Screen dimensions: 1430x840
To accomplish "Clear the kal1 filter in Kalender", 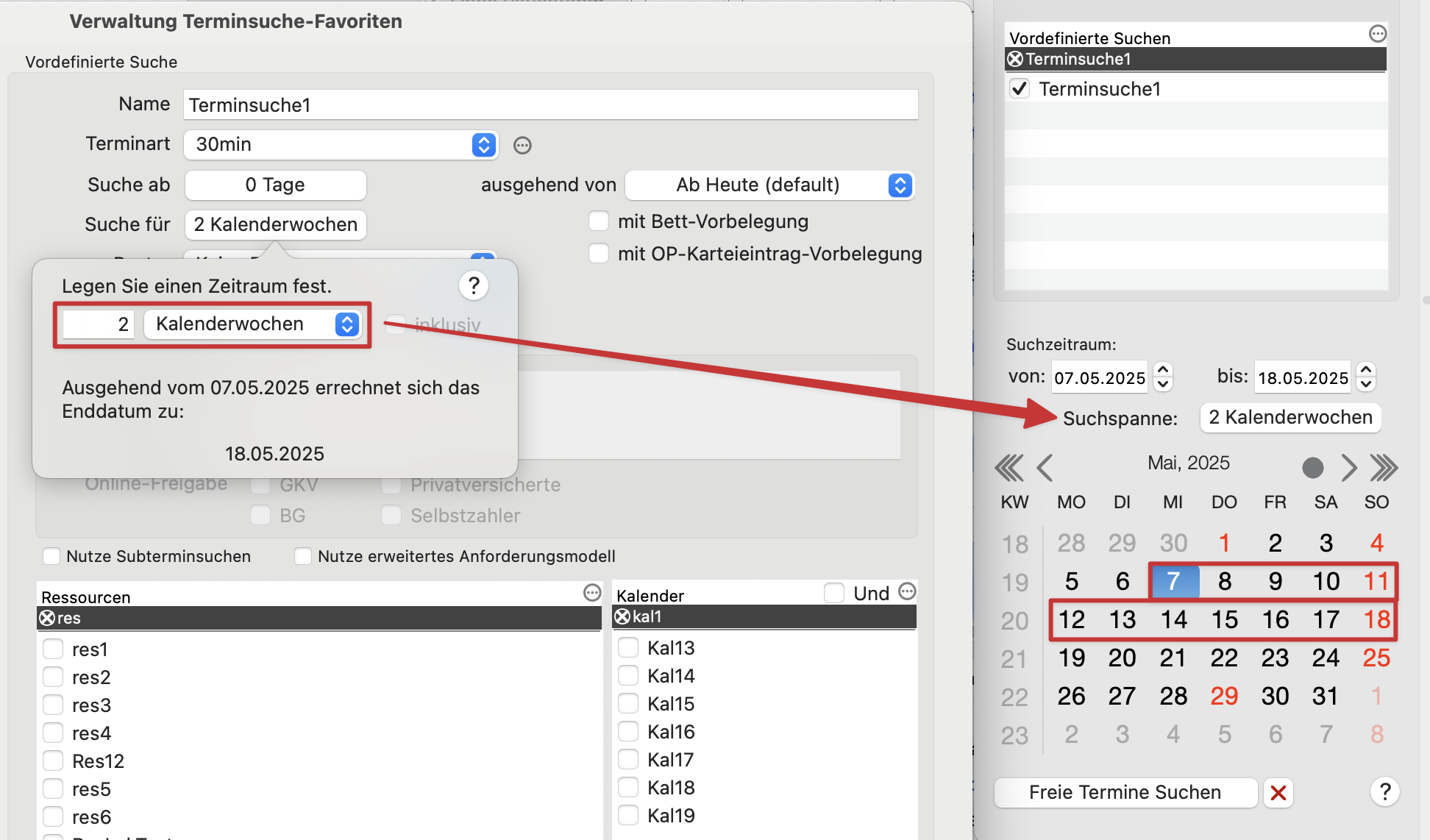I will pyautogui.click(x=622, y=616).
